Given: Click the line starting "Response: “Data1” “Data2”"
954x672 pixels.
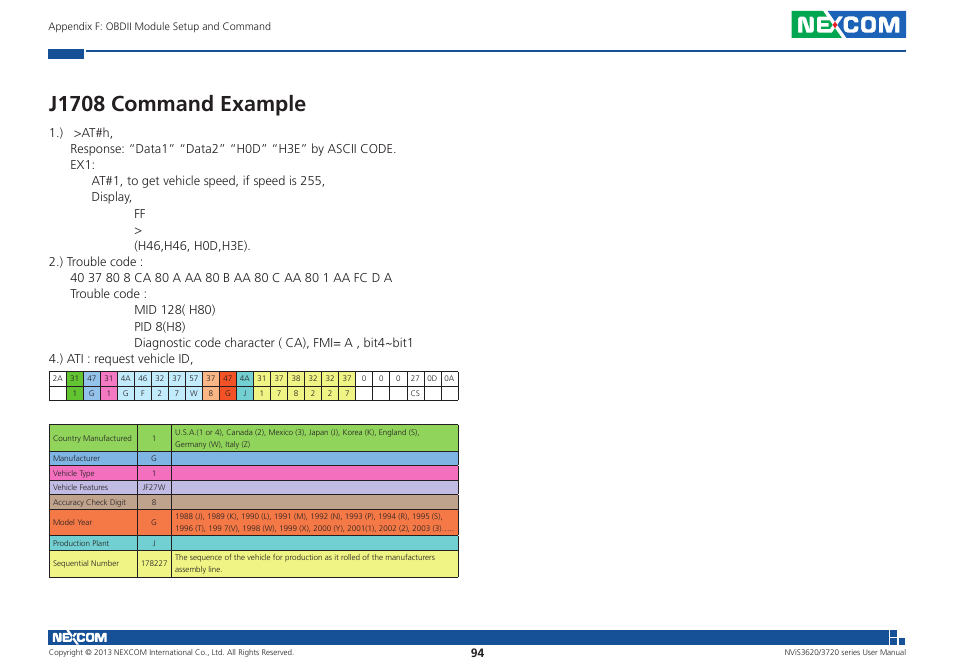Looking at the screenshot, I should (233, 149).
